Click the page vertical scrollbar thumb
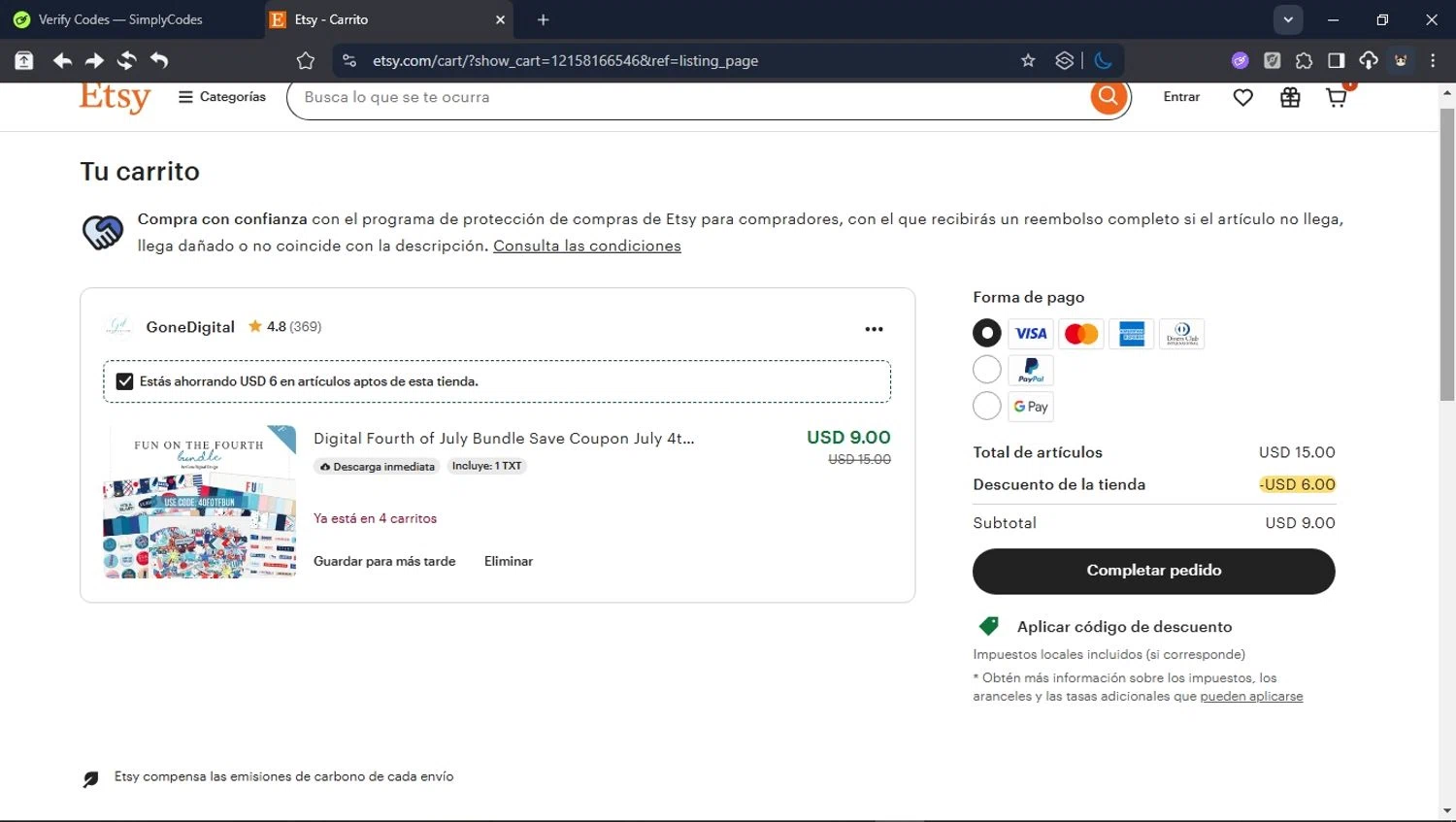The height and width of the screenshot is (822, 1456). pos(1447,253)
